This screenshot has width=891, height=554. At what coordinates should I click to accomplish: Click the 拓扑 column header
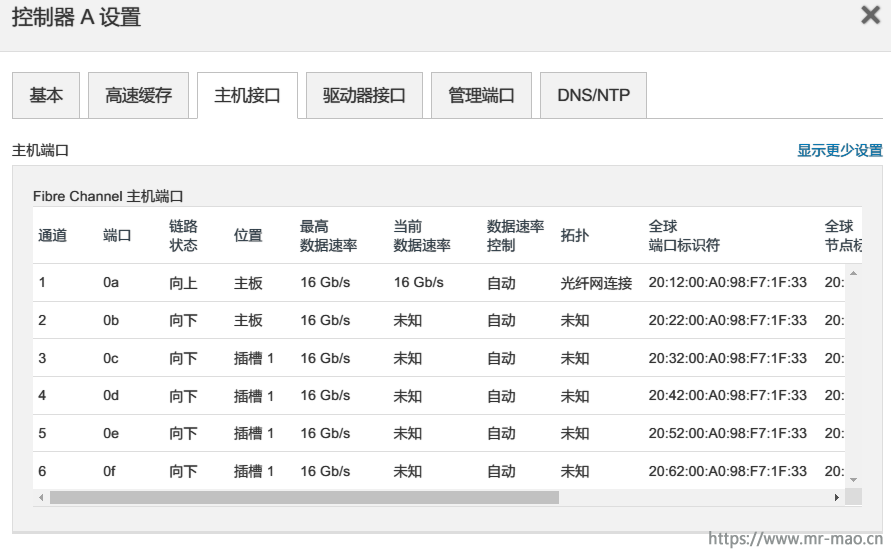574,235
